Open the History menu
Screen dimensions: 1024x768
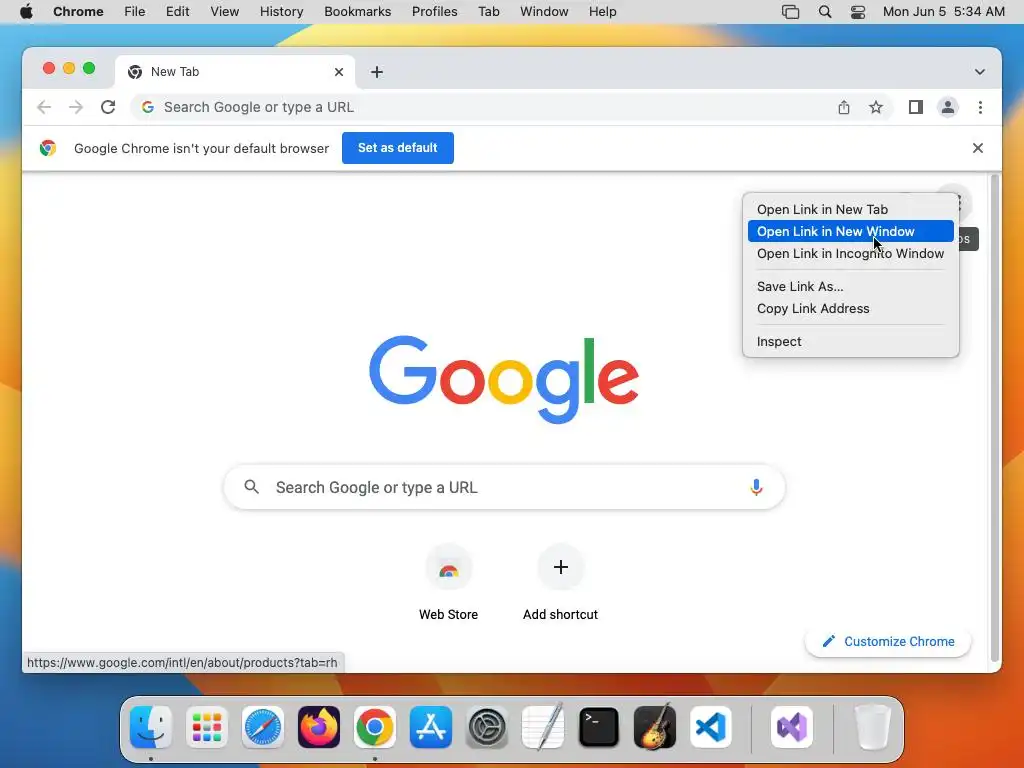(x=281, y=12)
